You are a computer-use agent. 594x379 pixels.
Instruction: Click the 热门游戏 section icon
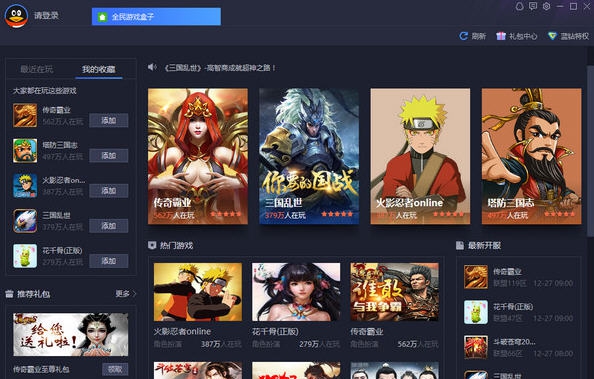coord(152,245)
